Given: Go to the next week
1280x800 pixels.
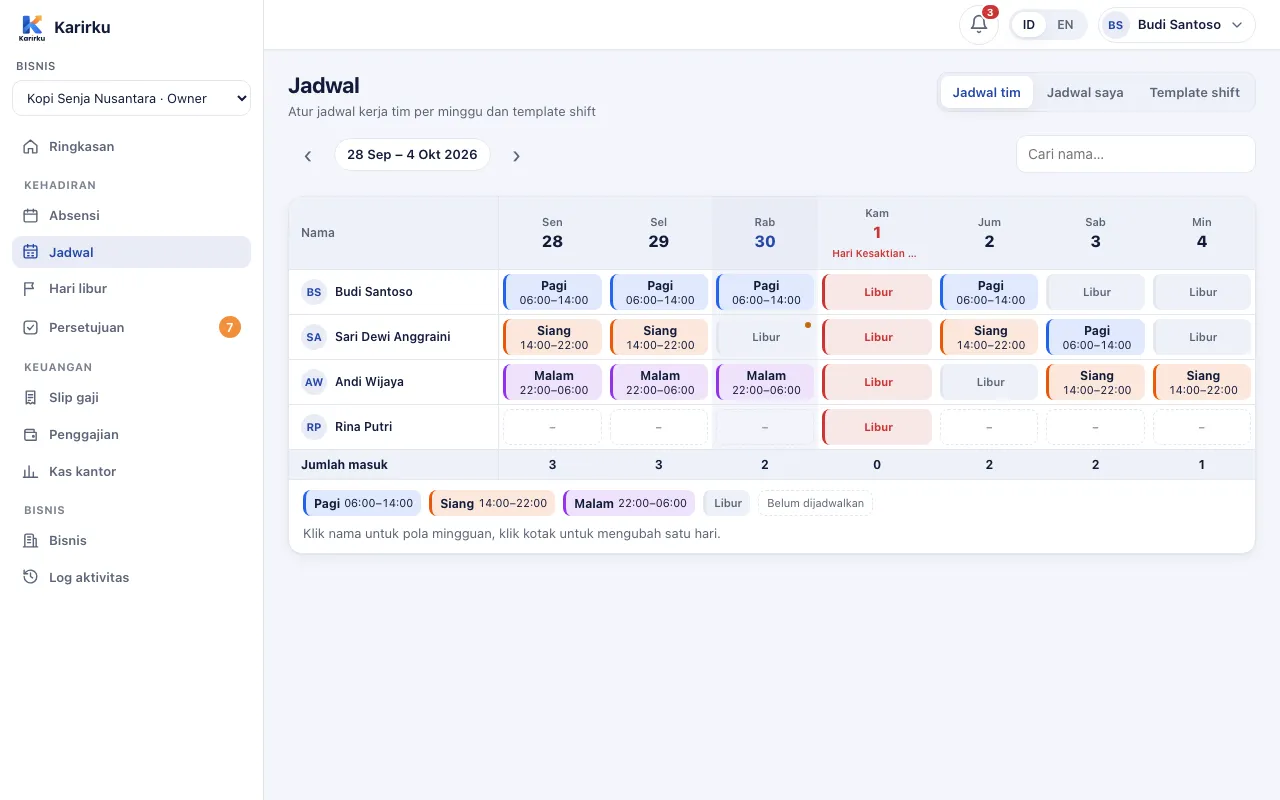Looking at the screenshot, I should click(x=516, y=156).
